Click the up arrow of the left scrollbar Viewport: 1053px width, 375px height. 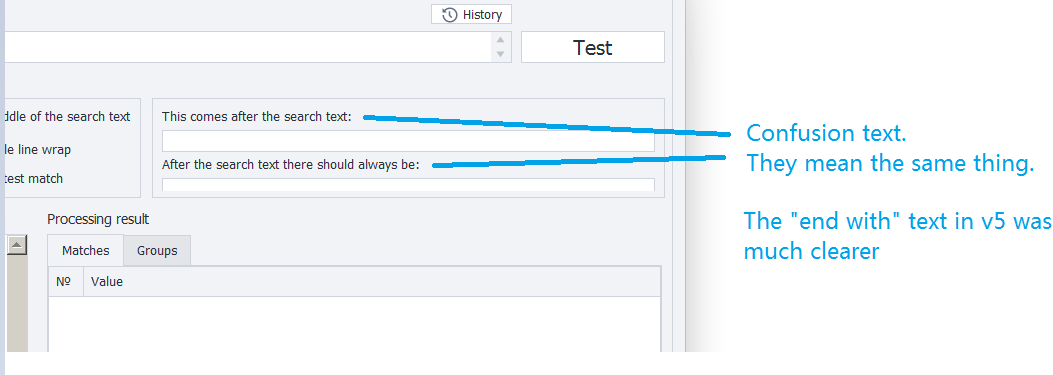[17, 245]
